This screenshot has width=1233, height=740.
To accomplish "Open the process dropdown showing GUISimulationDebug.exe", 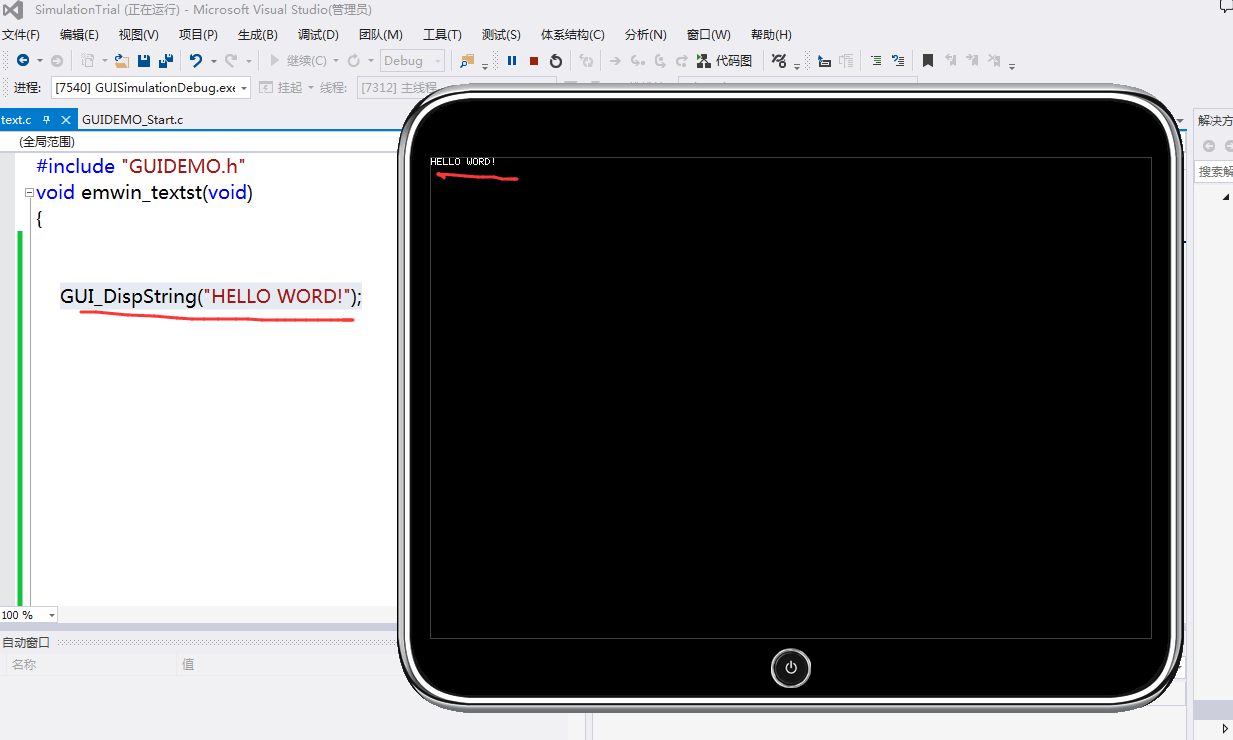I will tap(150, 88).
